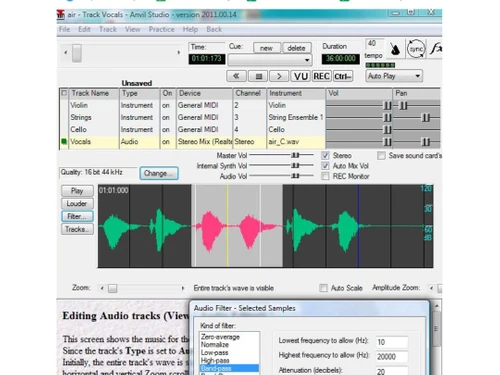Click the Back menu item
The width and height of the screenshot is (500, 375).
(214, 29)
